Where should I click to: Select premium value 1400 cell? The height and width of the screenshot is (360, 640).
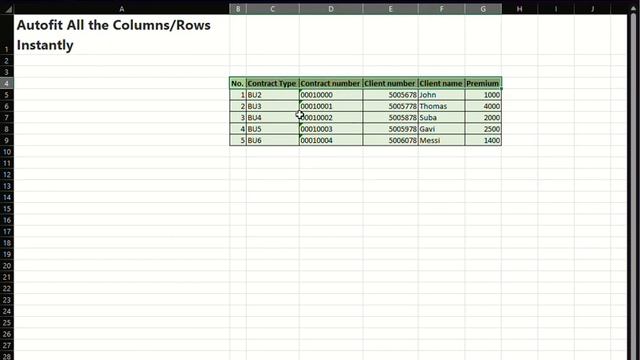pyautogui.click(x=483, y=140)
